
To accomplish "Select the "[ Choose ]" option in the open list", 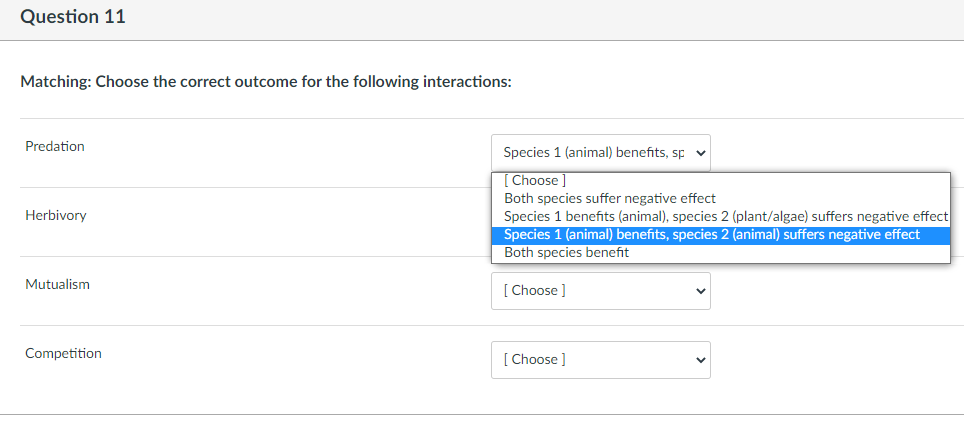I will [536, 181].
